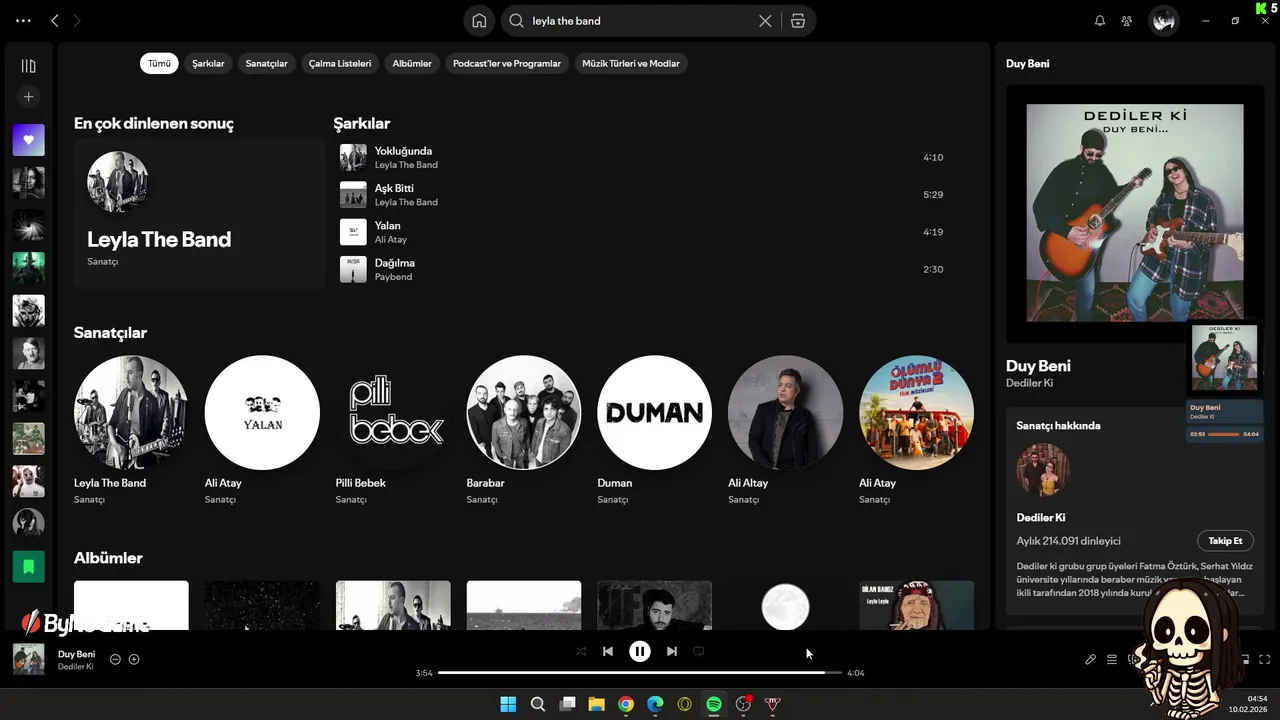Click the minus icon next to Duy Beni

click(115, 659)
